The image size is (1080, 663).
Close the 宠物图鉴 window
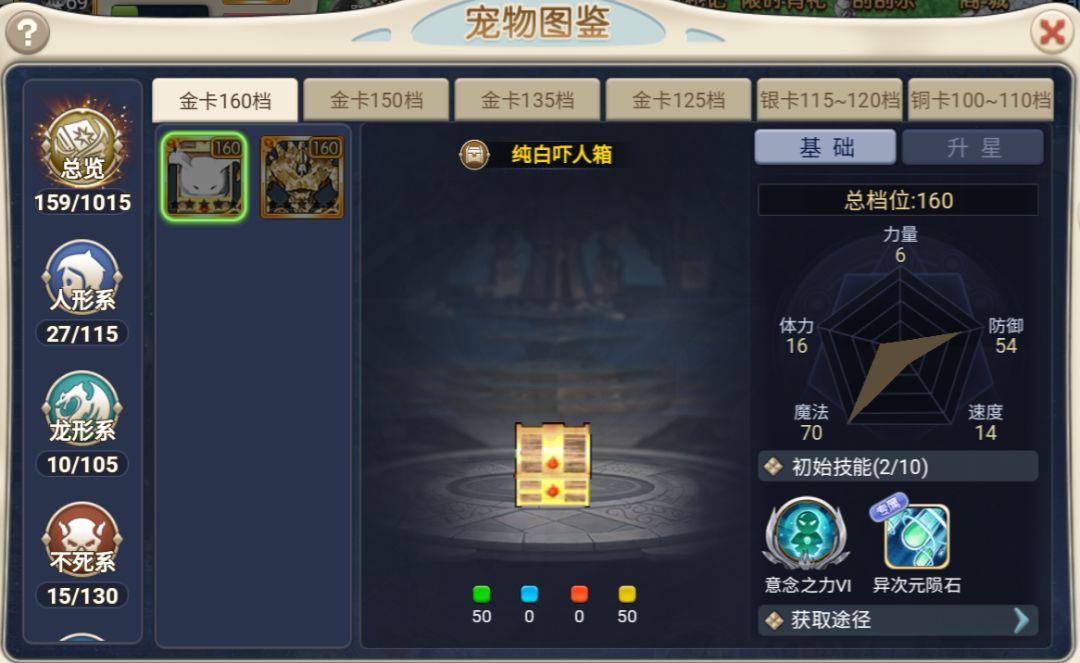(1052, 32)
